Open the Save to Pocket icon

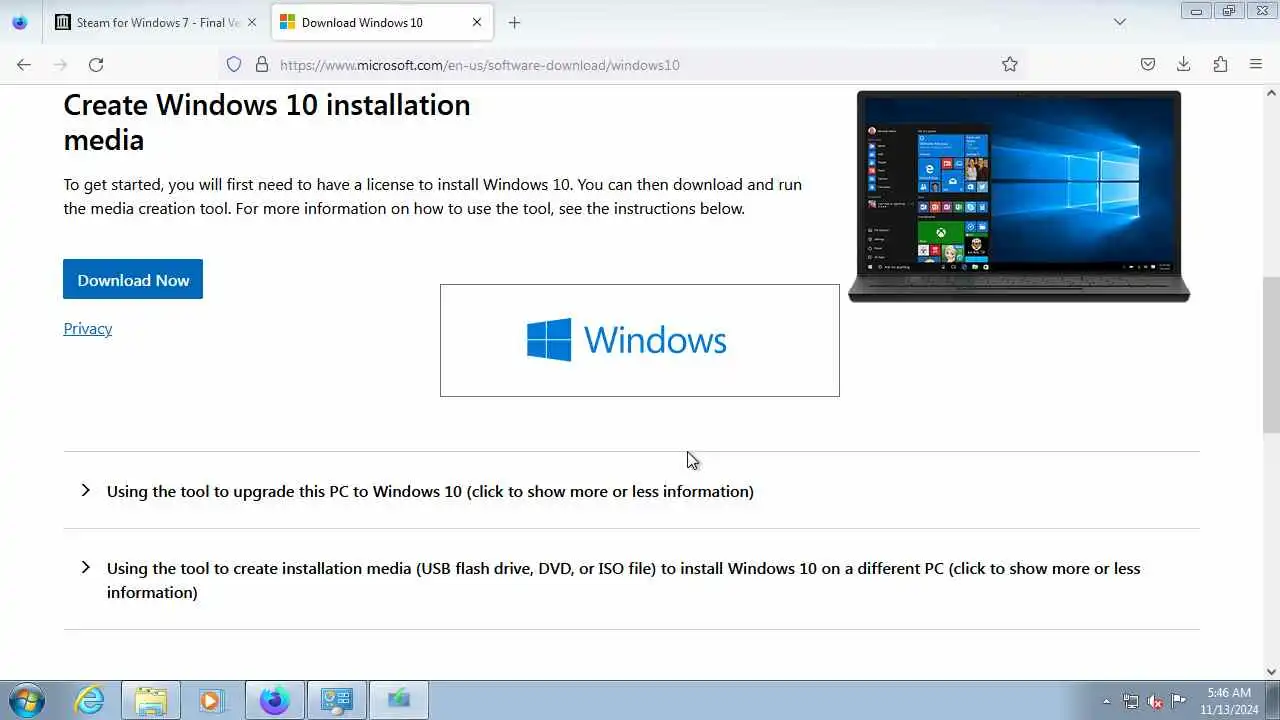(1148, 65)
